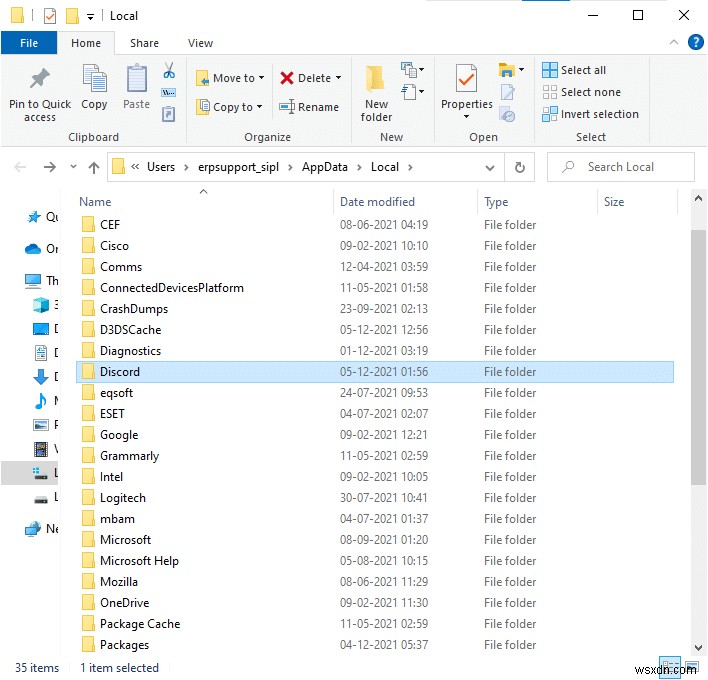Image resolution: width=708 pixels, height=680 pixels.
Task: Switch to the Home ribbon tab
Action: [86, 43]
